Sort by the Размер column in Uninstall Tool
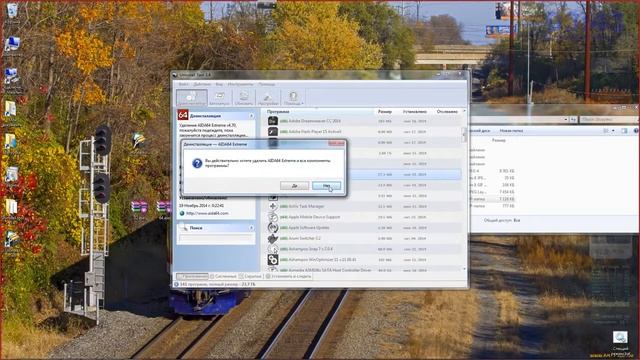The width and height of the screenshot is (640, 360). [384, 111]
